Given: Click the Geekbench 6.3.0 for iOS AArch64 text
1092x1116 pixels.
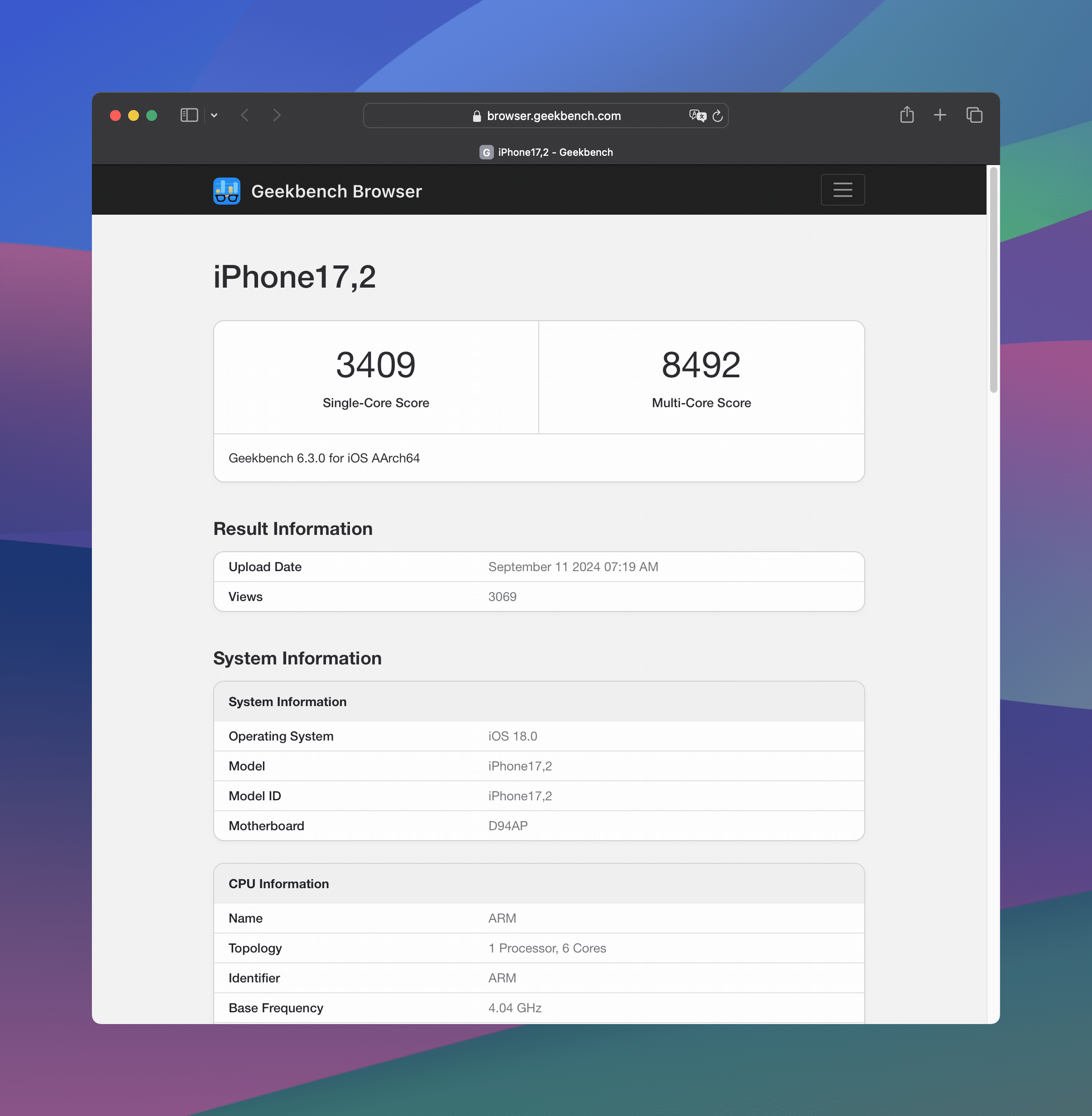Looking at the screenshot, I should coord(324,458).
